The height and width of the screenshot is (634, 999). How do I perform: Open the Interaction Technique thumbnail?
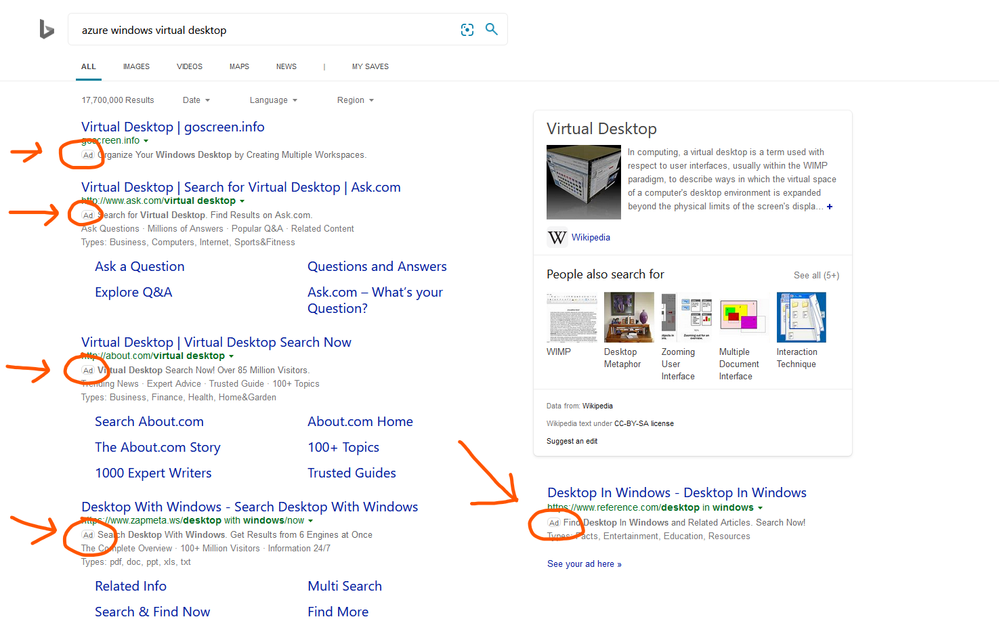click(801, 317)
